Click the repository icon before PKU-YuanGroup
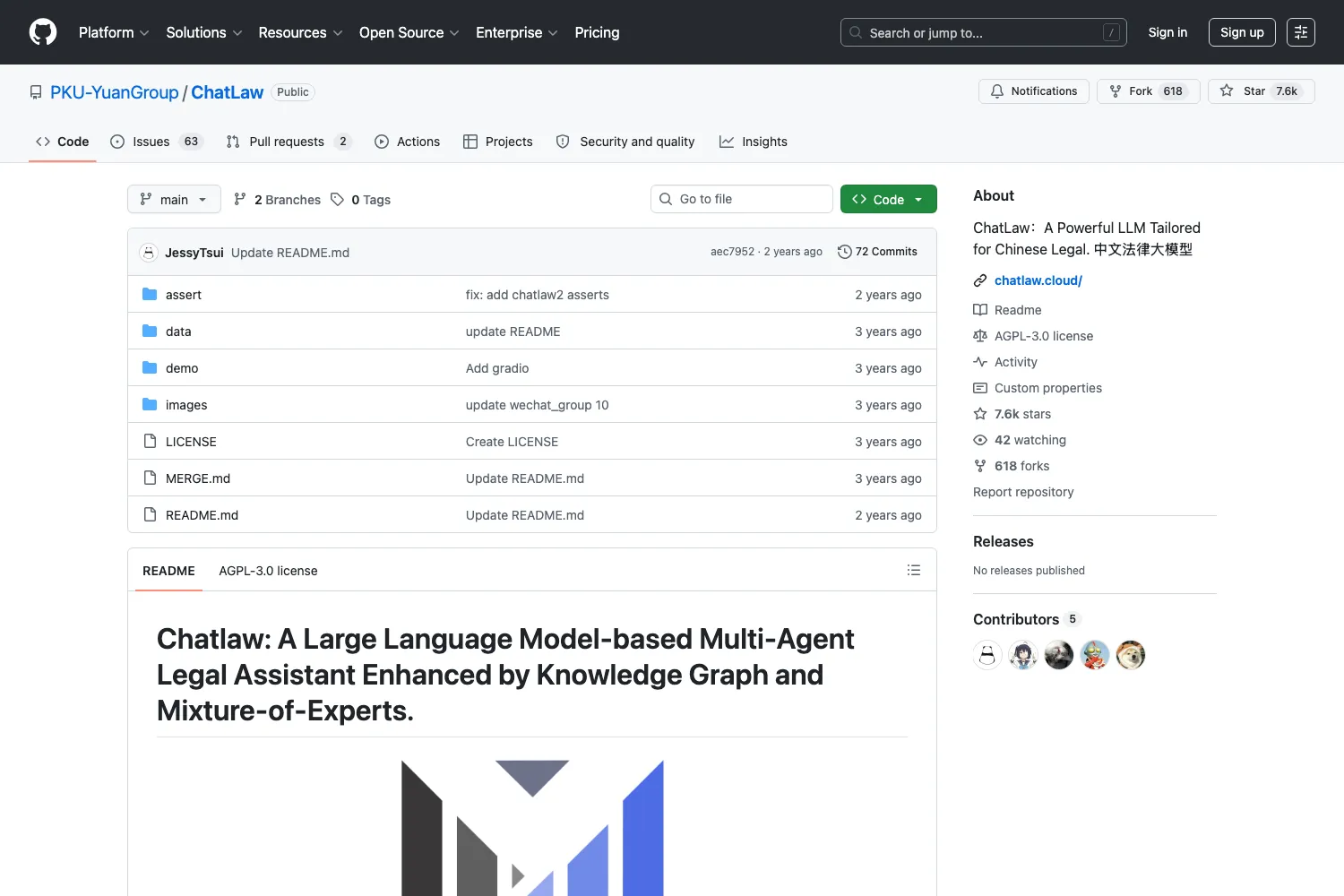The width and height of the screenshot is (1344, 896). (36, 92)
